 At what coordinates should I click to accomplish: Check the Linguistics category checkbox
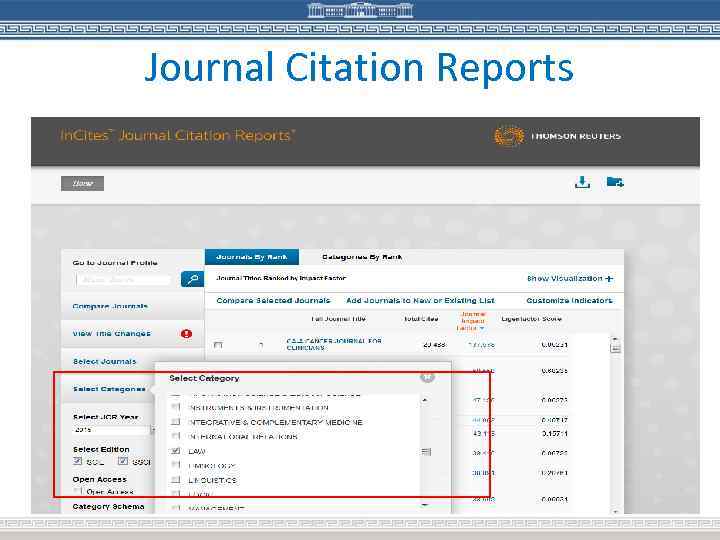click(x=175, y=480)
